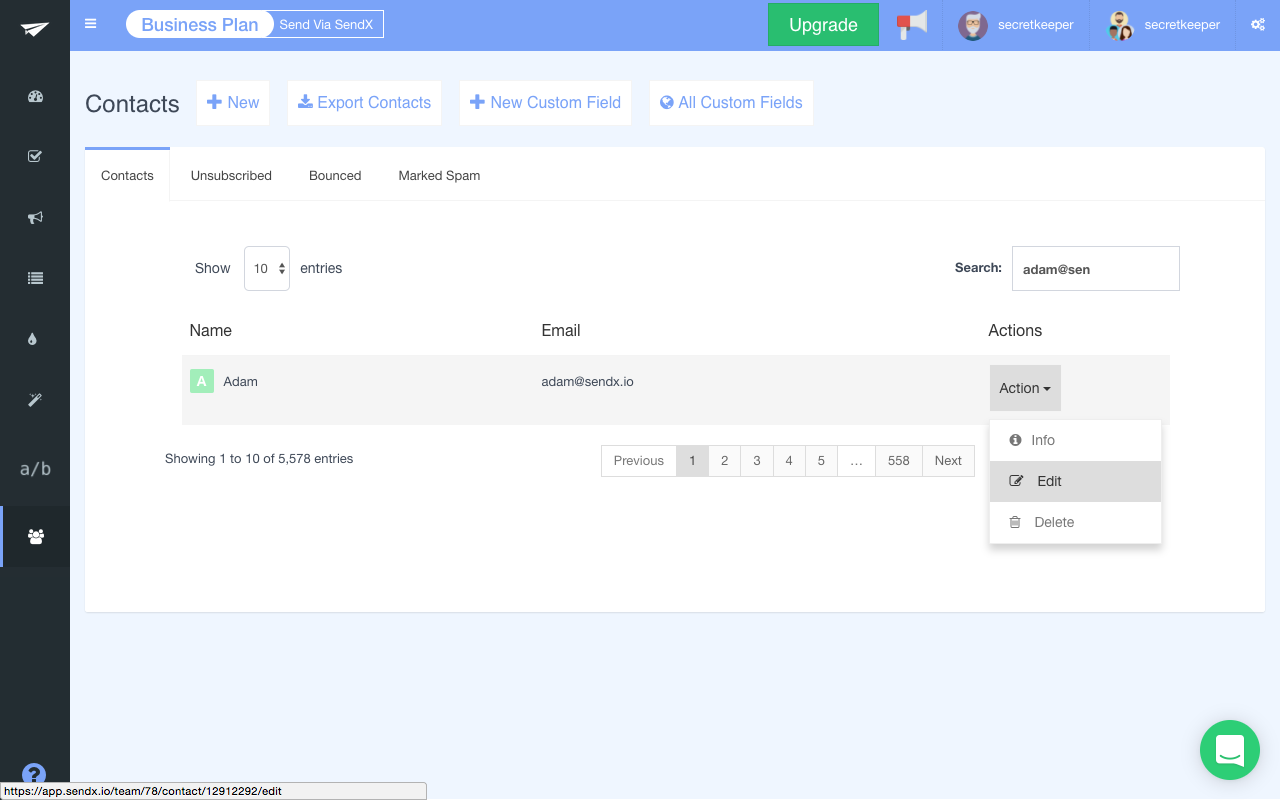1280x800 pixels.
Task: Go to page 558
Action: pyautogui.click(x=899, y=460)
